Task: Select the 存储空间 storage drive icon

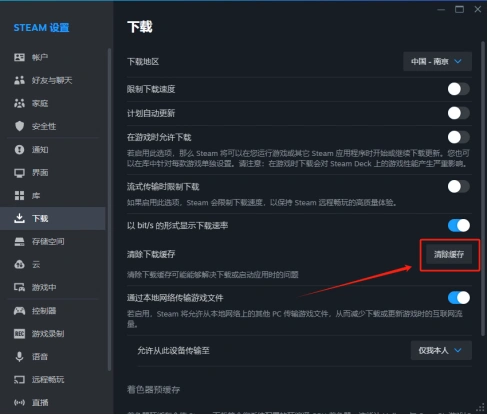Action: pos(19,242)
